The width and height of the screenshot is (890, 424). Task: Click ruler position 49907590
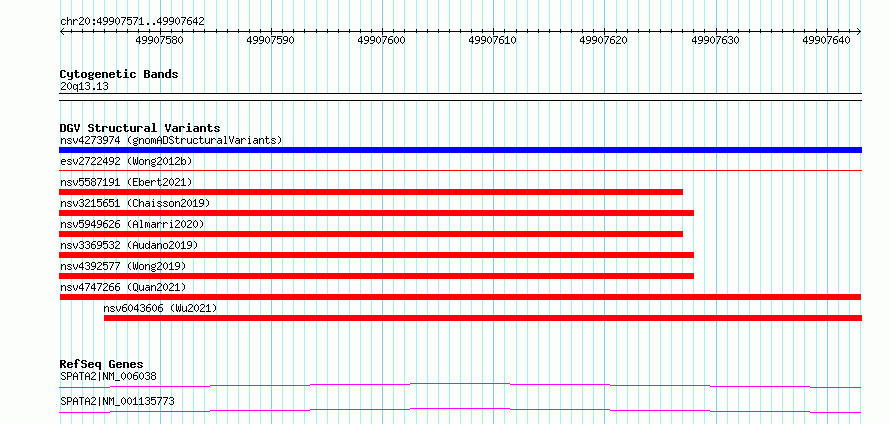point(271,41)
